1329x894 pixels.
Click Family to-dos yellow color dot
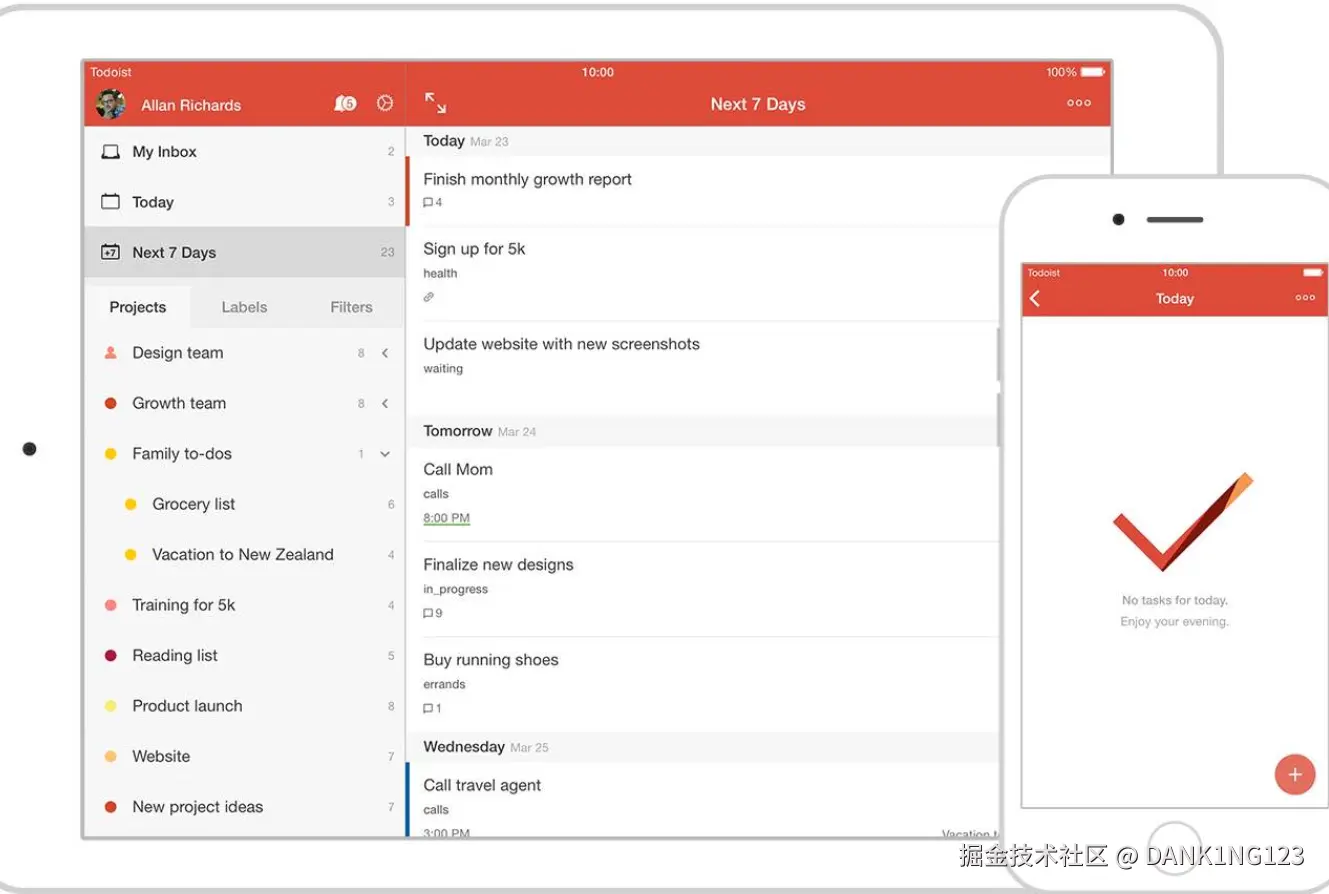[x=110, y=454]
